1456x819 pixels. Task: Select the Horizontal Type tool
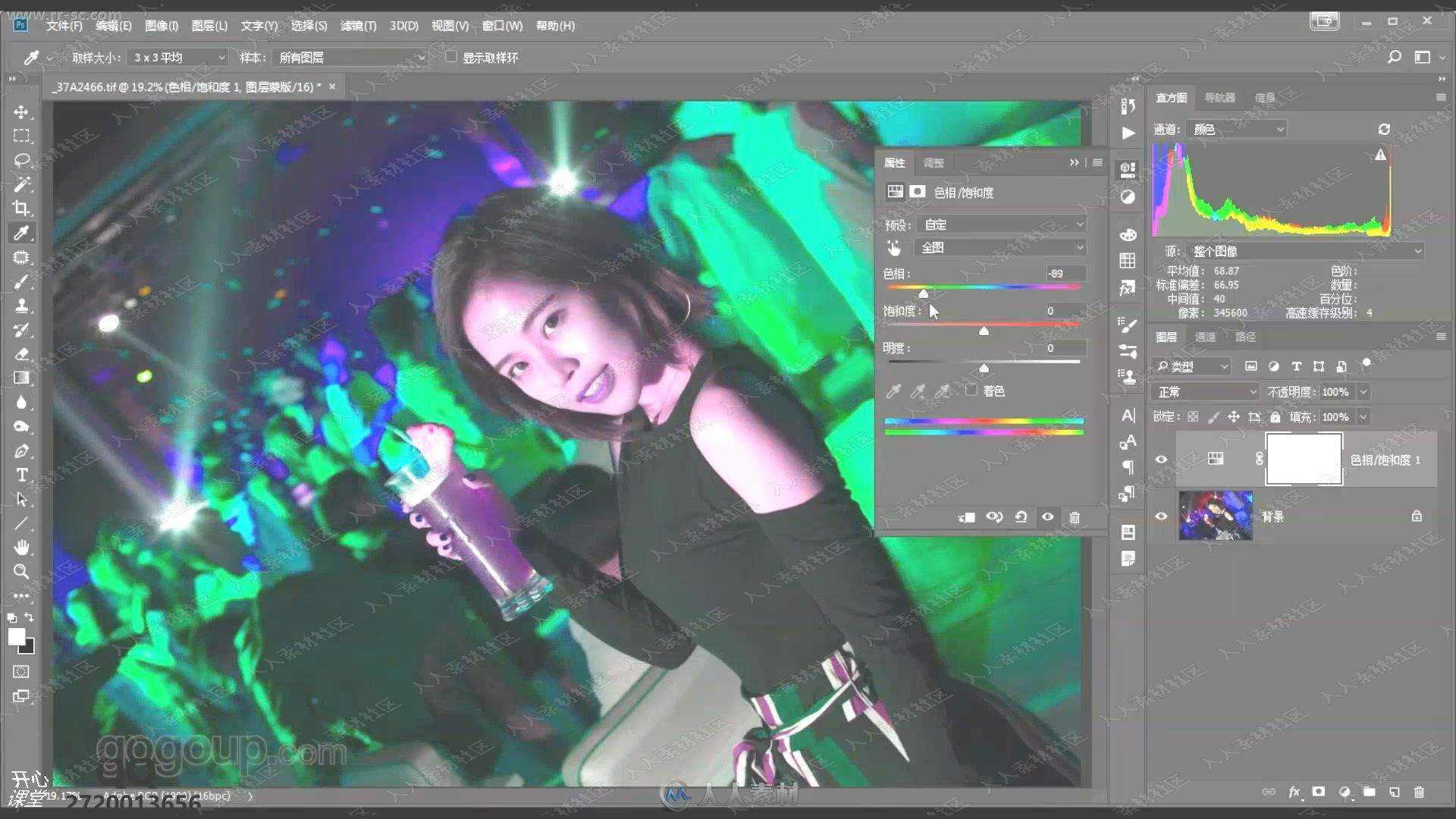pos(21,475)
